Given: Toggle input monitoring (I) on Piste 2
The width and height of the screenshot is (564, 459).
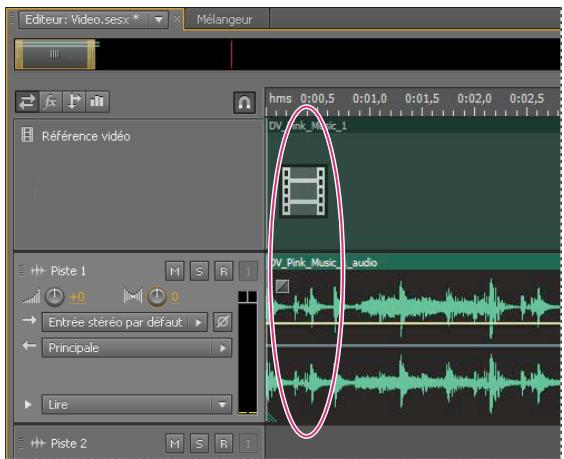Looking at the screenshot, I should (x=248, y=444).
